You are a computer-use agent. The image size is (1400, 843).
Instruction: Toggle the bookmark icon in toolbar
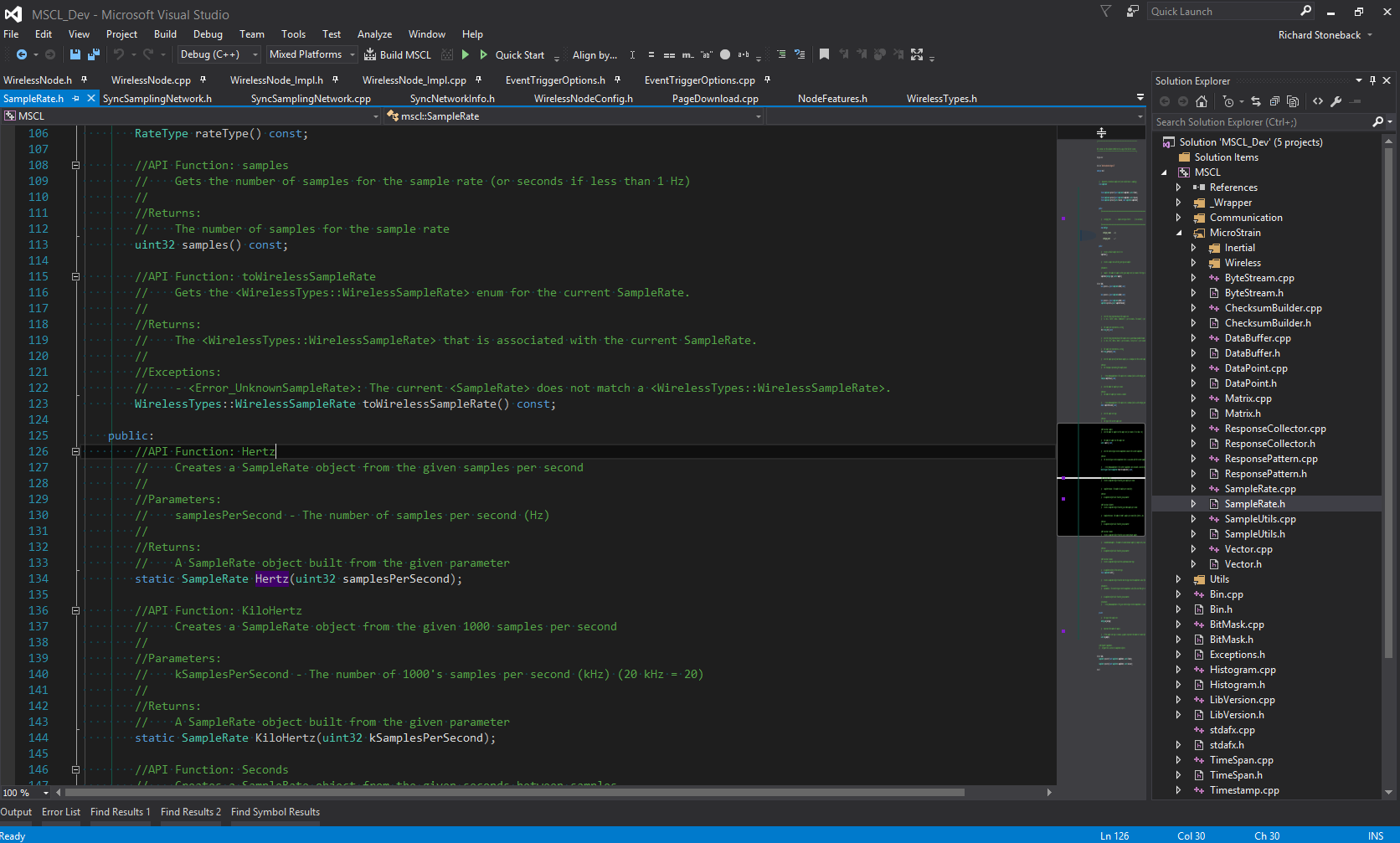[x=824, y=54]
